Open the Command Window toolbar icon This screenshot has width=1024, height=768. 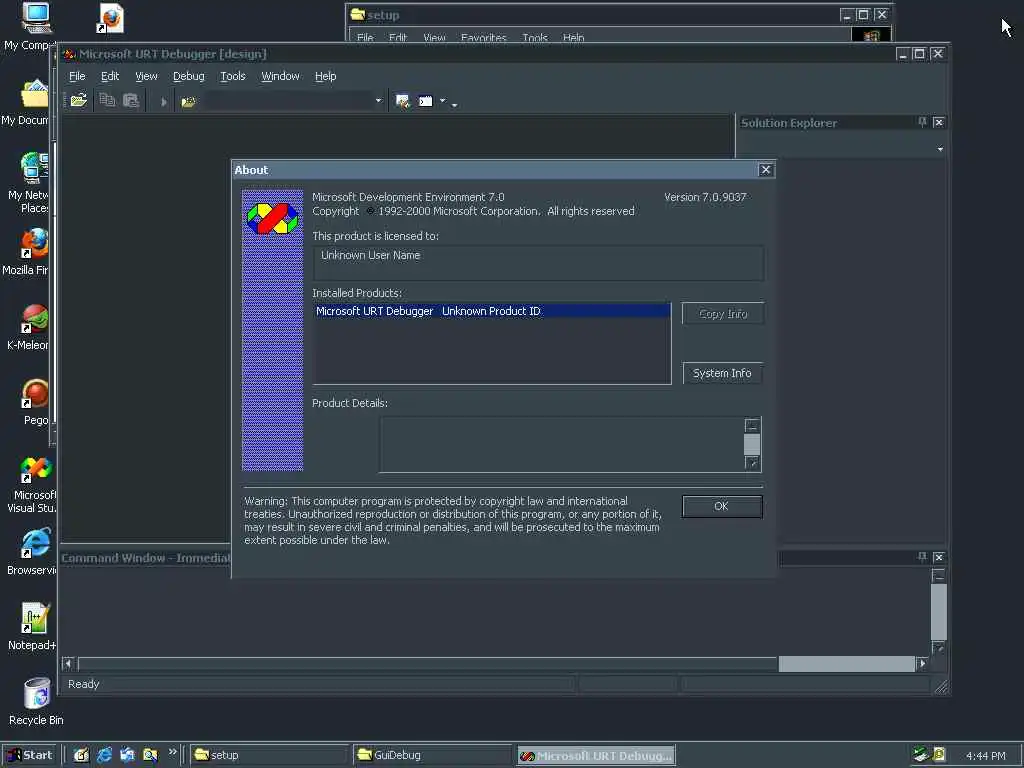click(x=425, y=101)
